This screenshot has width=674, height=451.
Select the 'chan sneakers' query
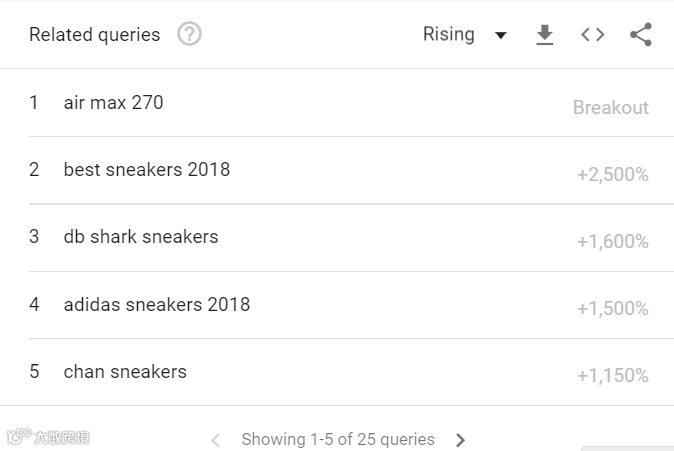(125, 371)
